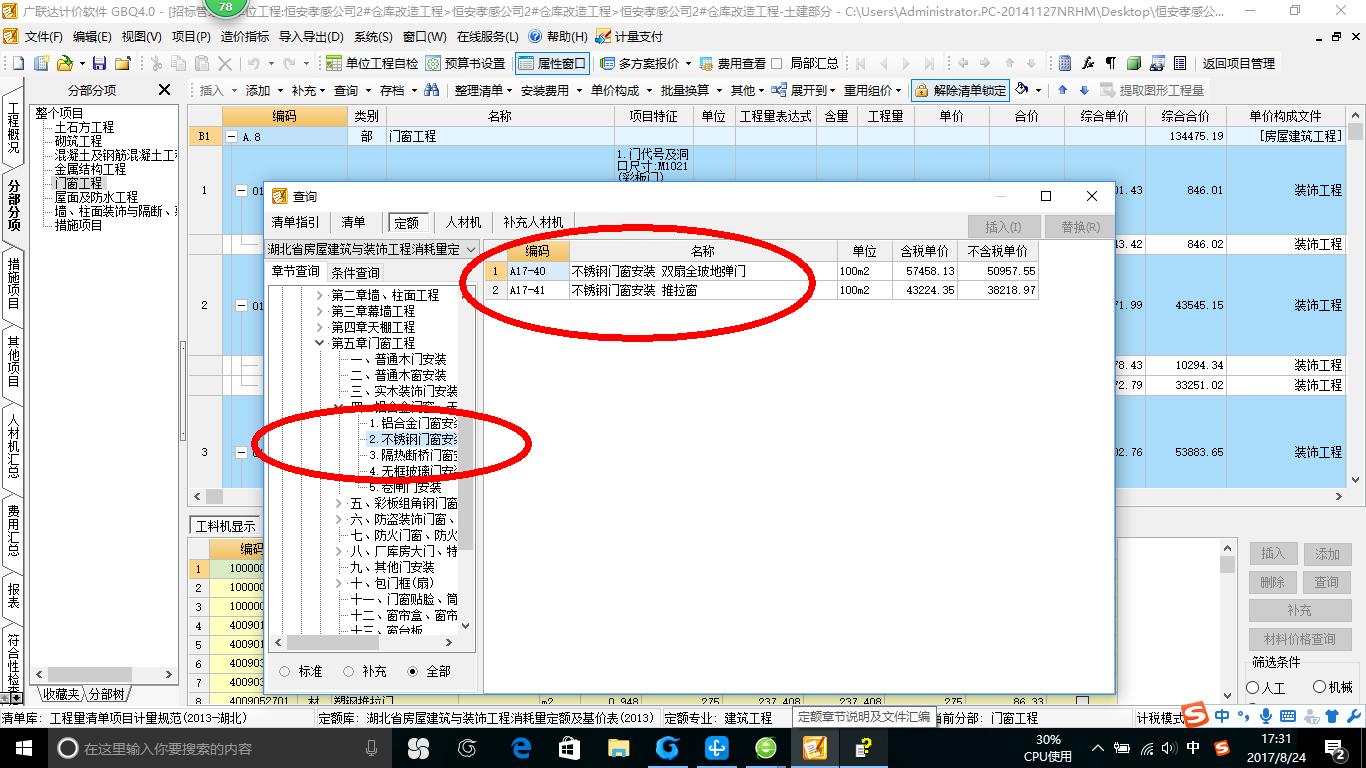Screen dimensions: 1366x768
Task: Open the 导入导出(D) menu
Action: pyautogui.click(x=310, y=36)
